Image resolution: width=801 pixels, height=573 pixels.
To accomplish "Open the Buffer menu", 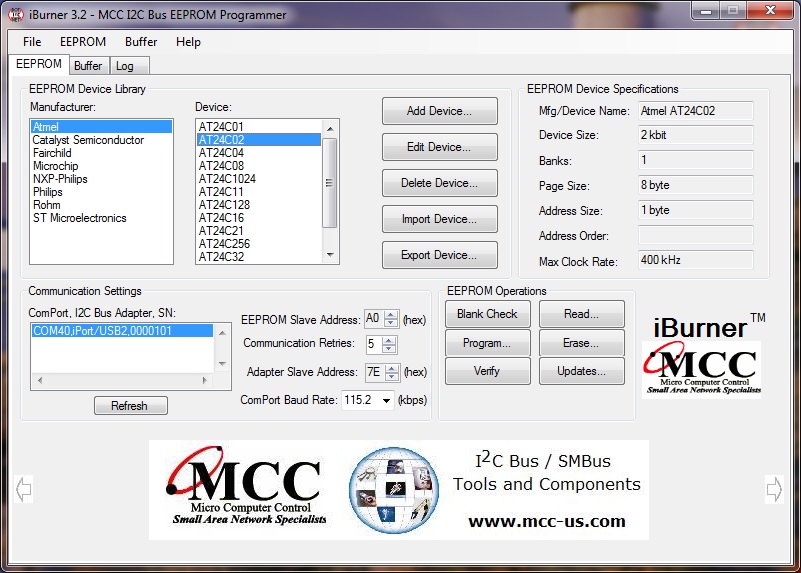I will [x=141, y=42].
